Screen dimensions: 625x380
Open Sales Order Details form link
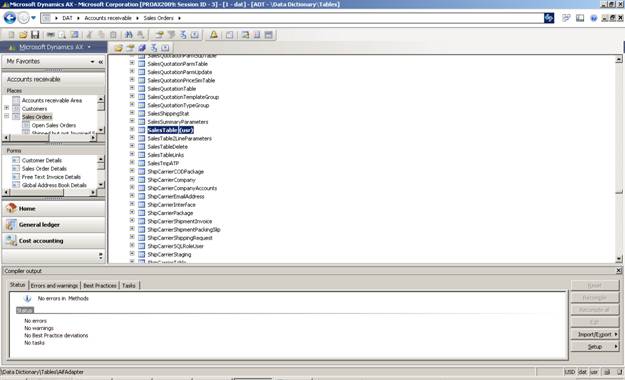tap(44, 169)
